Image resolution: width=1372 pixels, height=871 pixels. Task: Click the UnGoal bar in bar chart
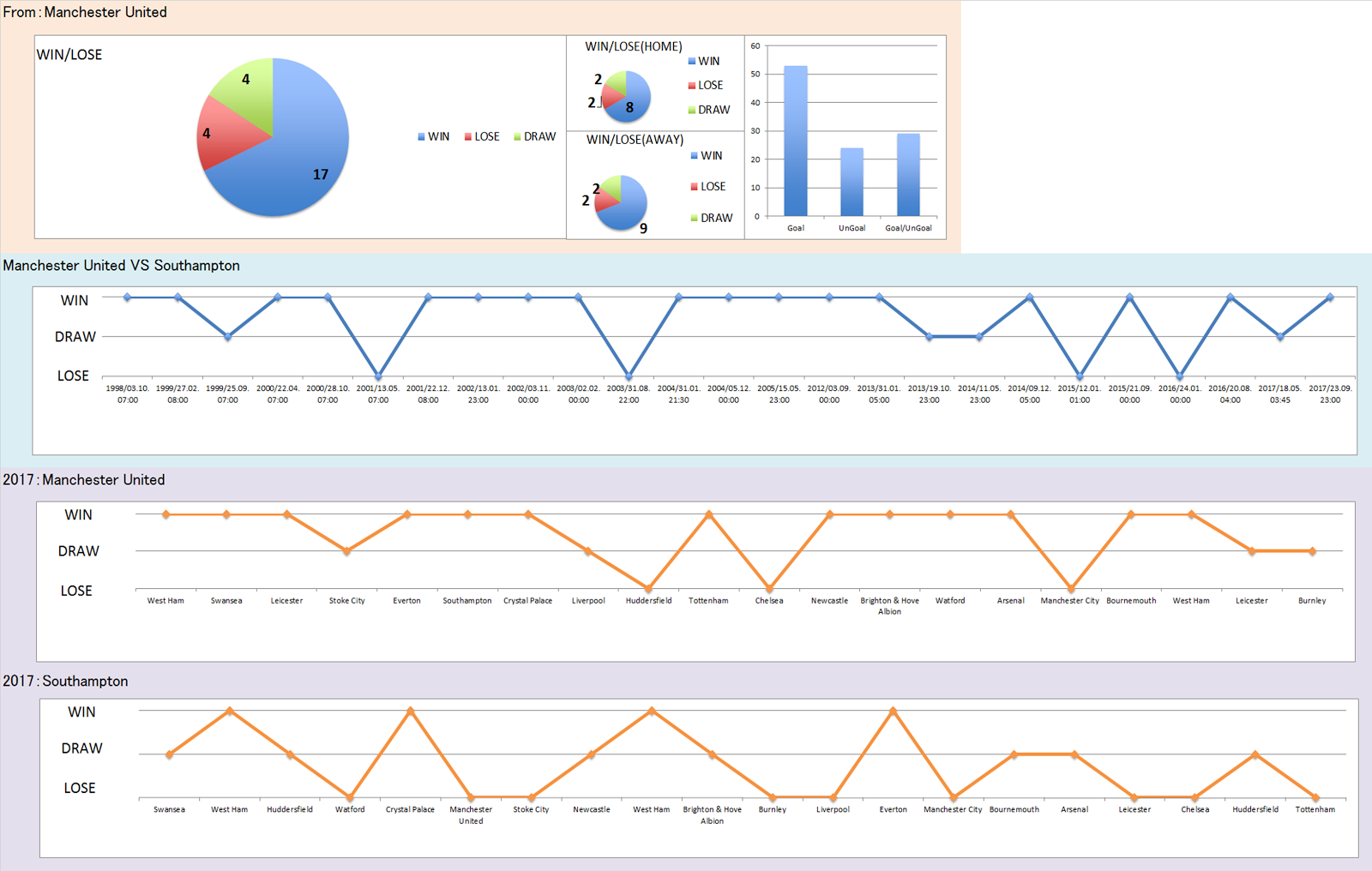(851, 182)
